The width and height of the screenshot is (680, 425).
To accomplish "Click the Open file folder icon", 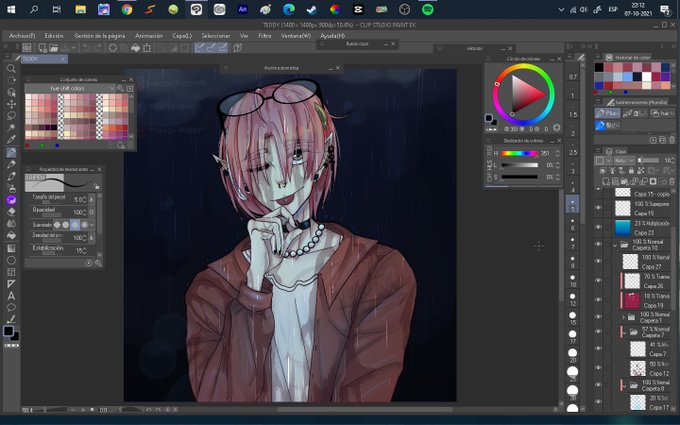I will [54, 48].
